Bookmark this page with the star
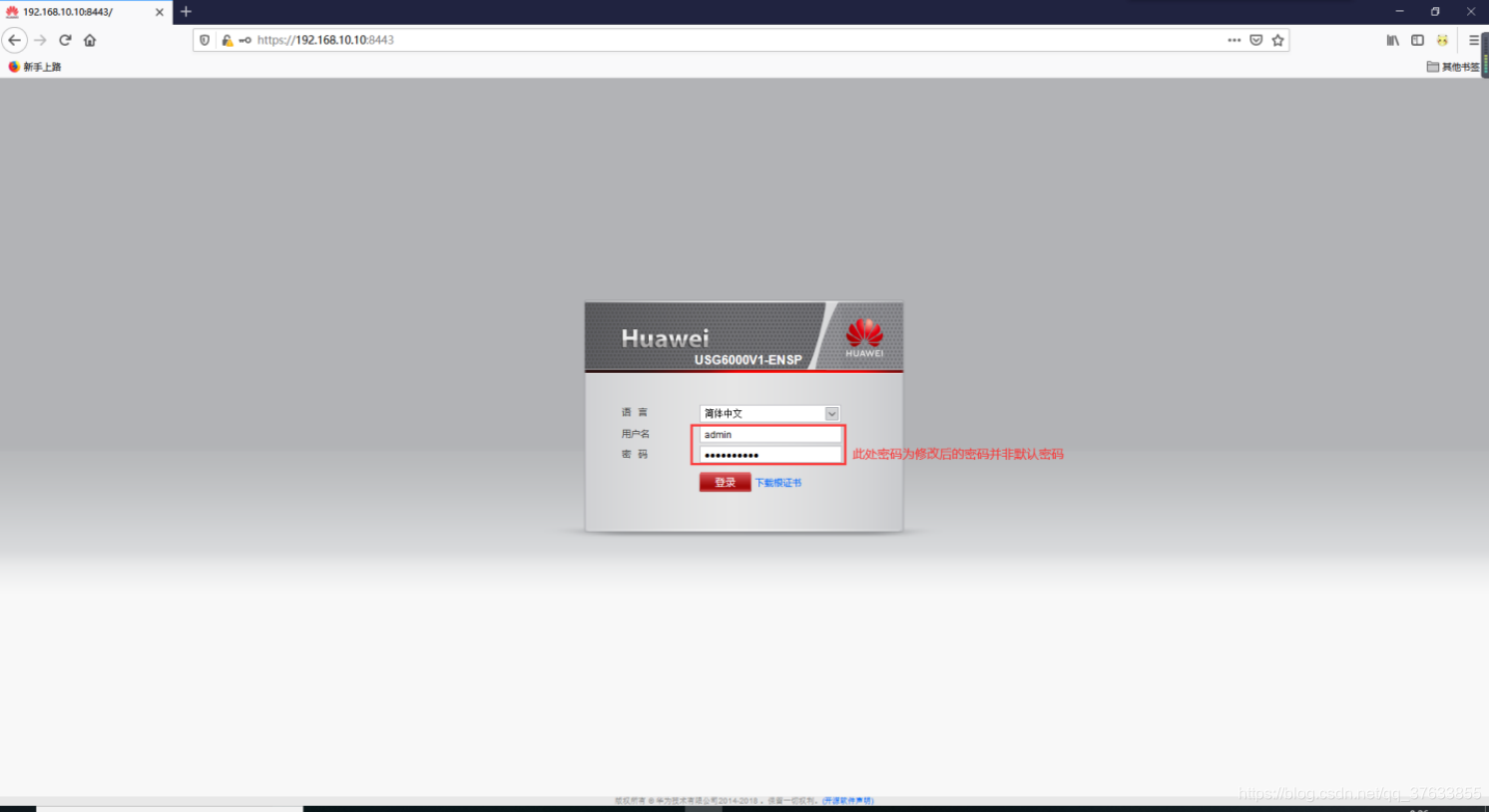 [x=1278, y=40]
